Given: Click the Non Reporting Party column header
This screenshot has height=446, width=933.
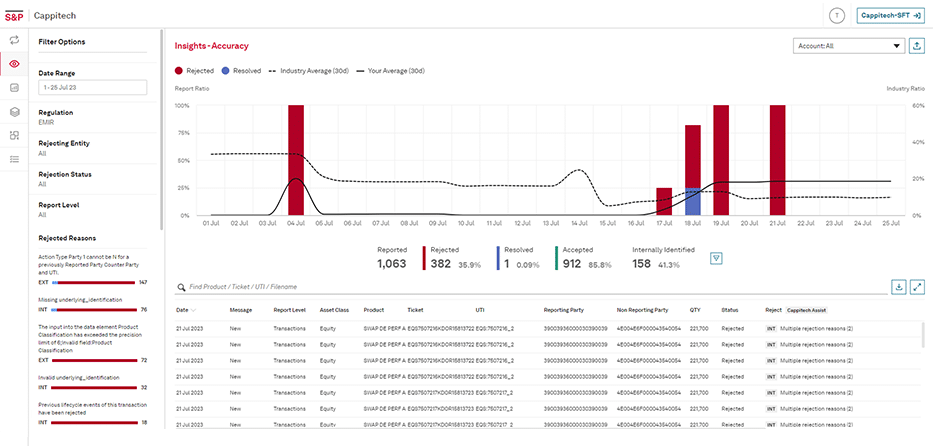Looking at the screenshot, I should 643,310.
